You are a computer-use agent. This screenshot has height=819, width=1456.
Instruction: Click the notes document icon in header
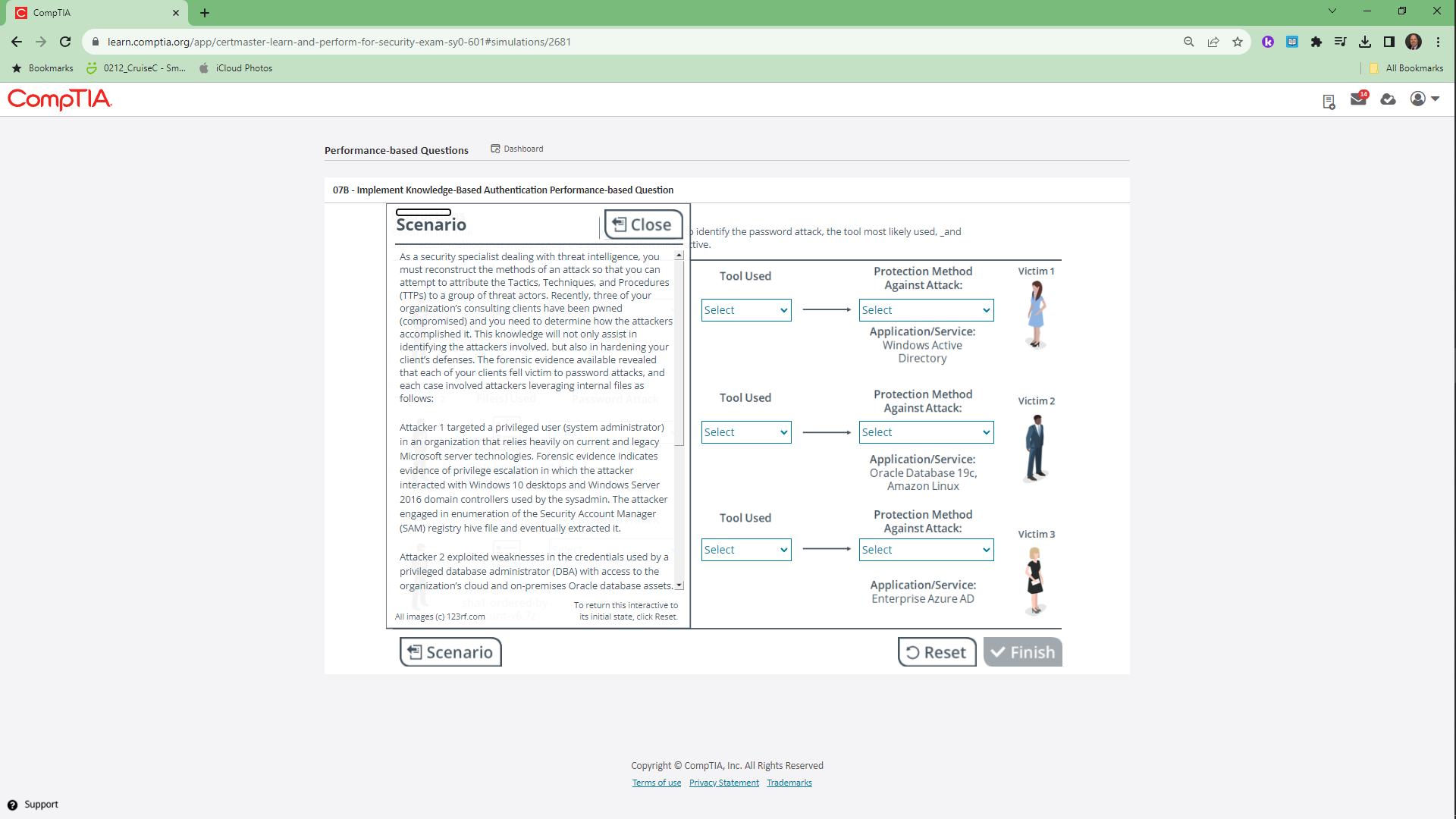(1329, 101)
